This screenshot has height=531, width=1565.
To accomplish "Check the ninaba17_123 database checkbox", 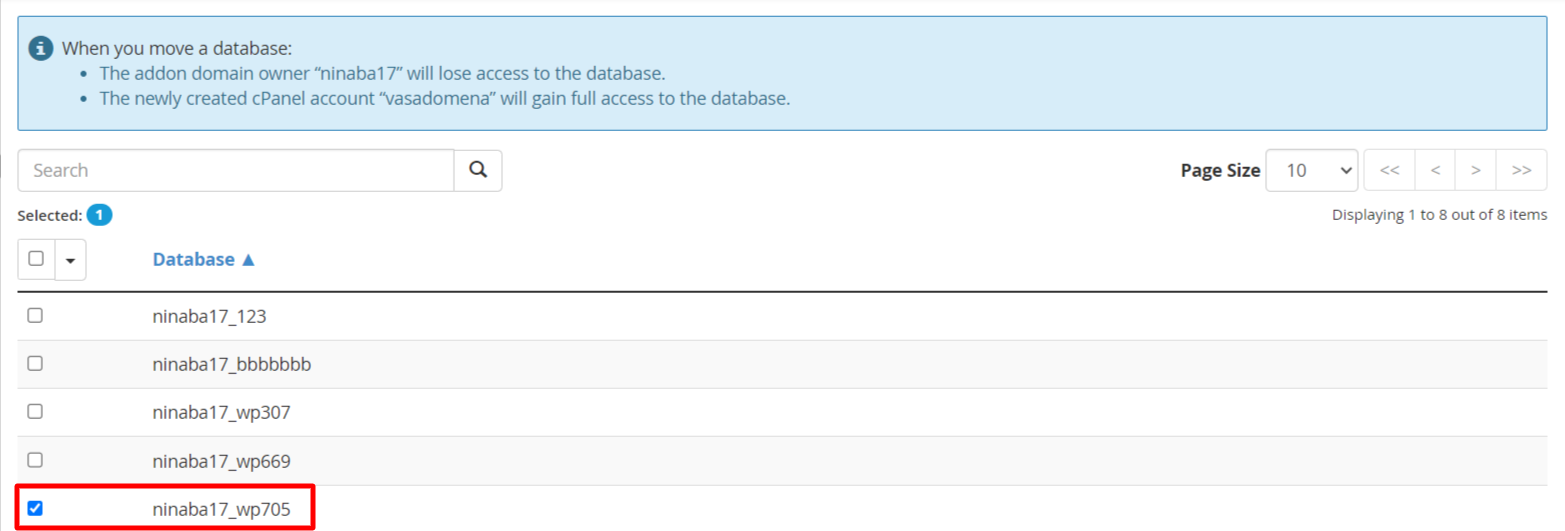I will [x=35, y=315].
